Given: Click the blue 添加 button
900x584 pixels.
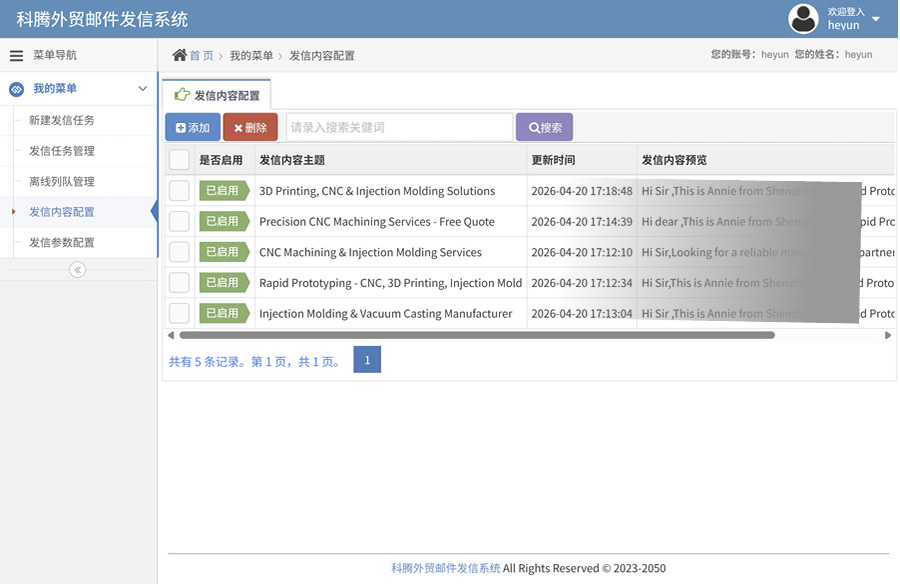Looking at the screenshot, I should coord(192,127).
